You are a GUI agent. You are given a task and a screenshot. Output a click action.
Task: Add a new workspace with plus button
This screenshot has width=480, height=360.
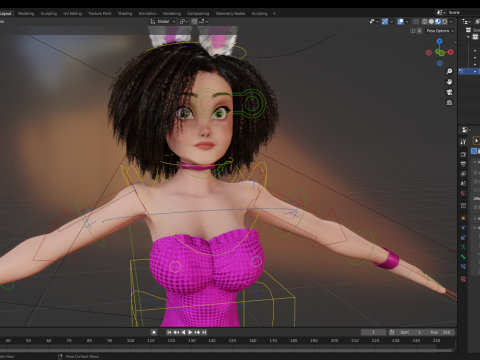pos(274,14)
